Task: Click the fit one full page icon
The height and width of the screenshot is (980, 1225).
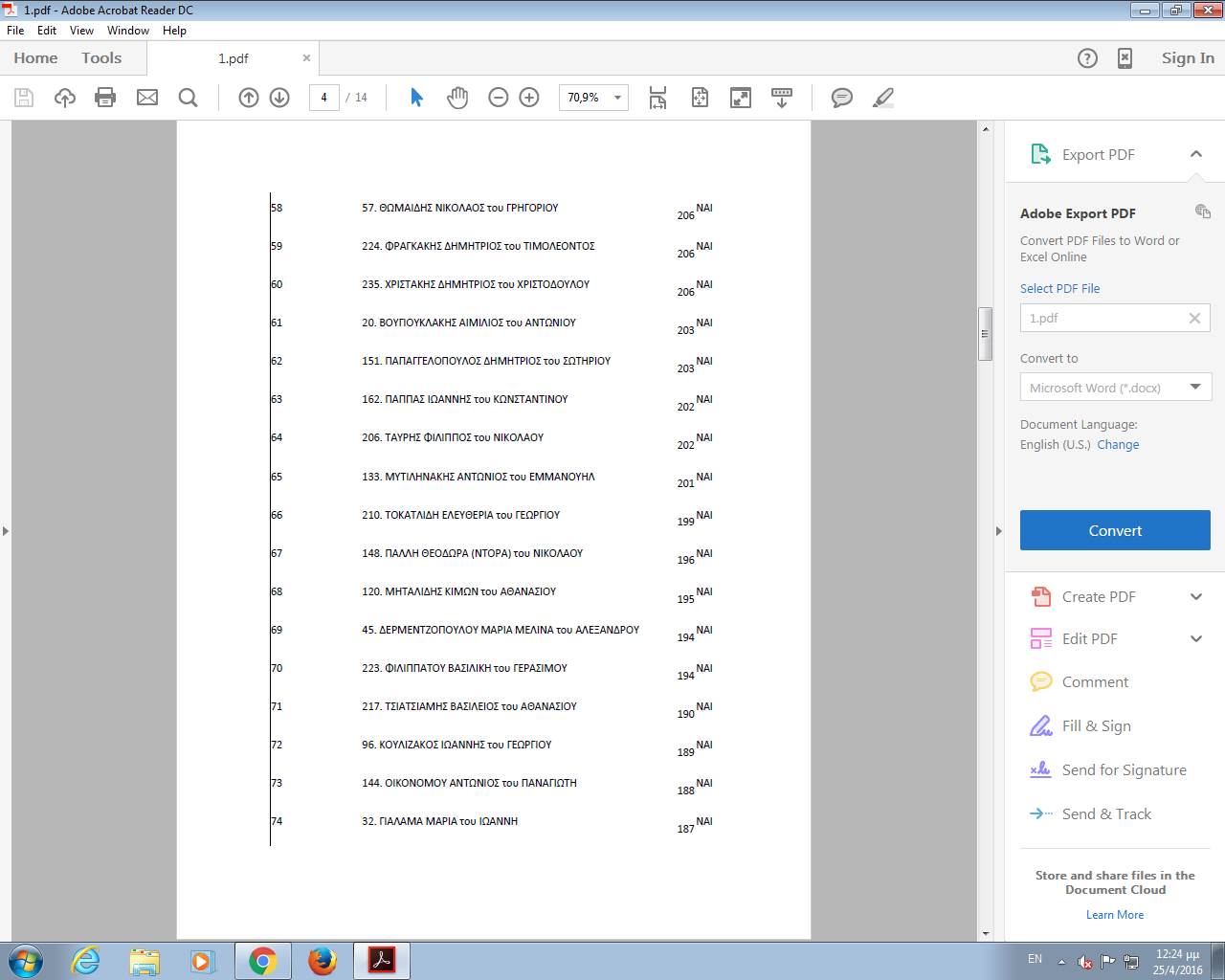Action: point(700,98)
